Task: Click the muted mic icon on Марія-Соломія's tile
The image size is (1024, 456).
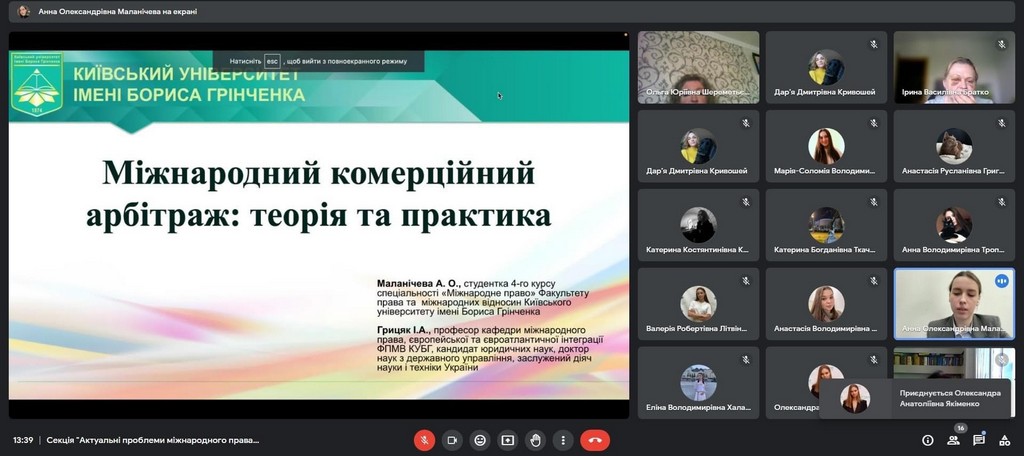Action: (873, 123)
